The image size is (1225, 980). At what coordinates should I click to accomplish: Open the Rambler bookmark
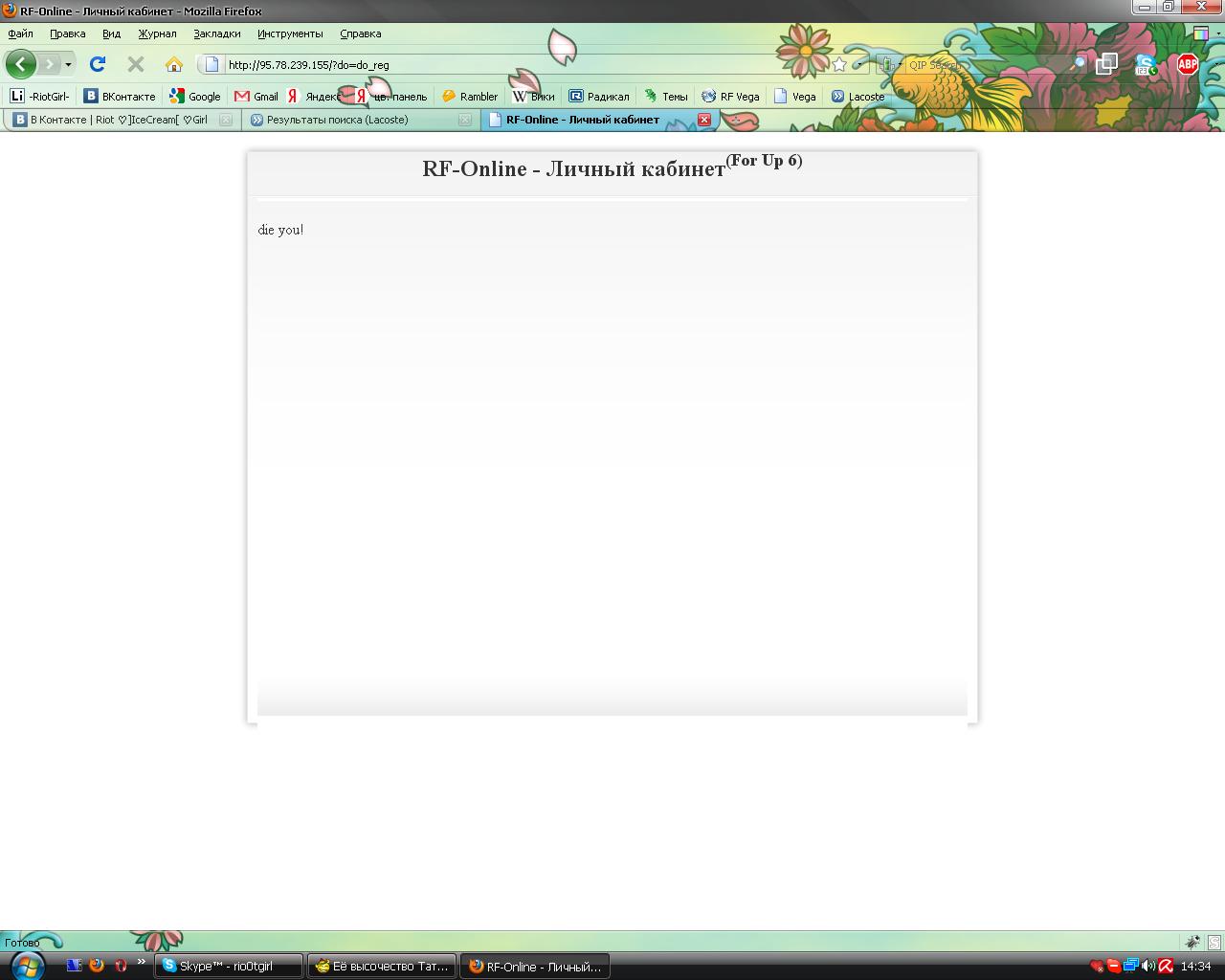470,96
